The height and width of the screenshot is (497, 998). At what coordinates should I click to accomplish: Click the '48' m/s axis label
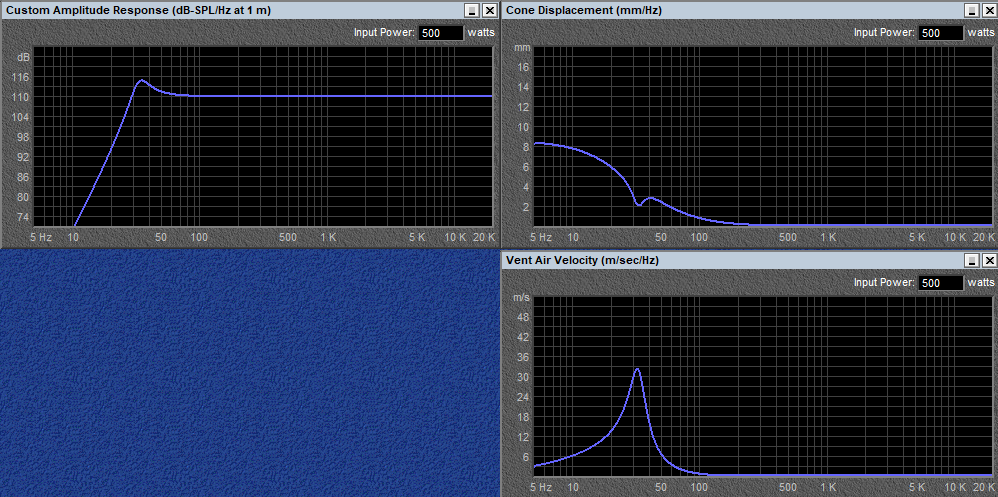coord(524,318)
